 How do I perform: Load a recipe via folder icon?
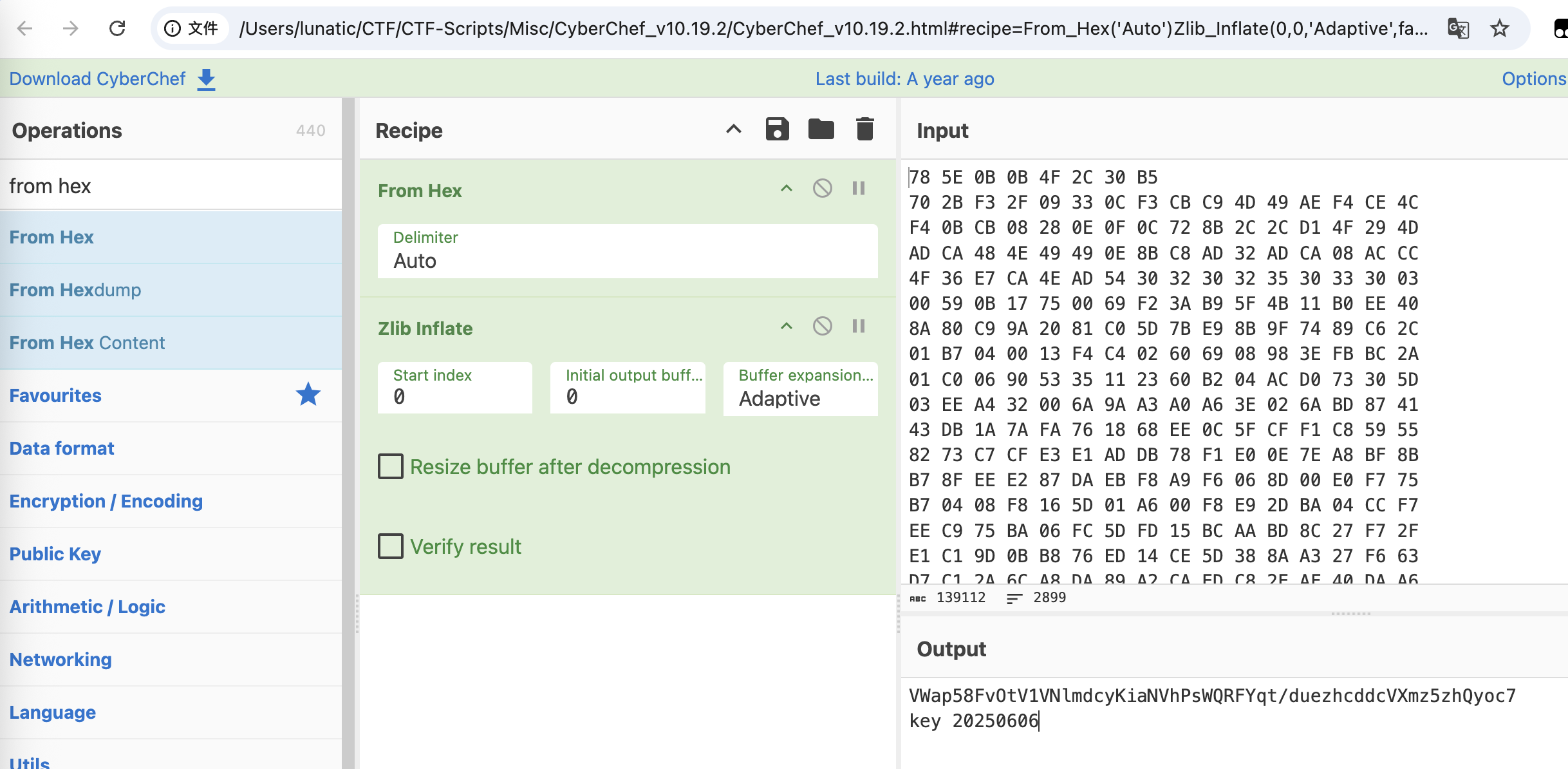821,129
